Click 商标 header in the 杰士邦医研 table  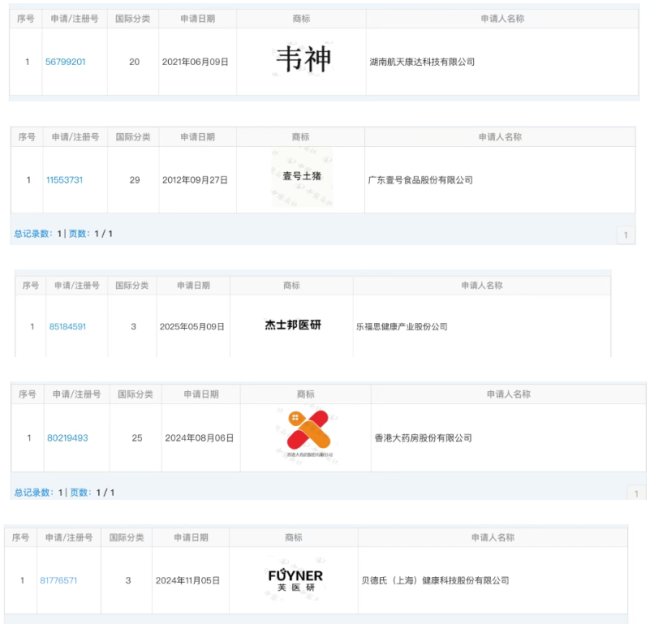coord(291,285)
